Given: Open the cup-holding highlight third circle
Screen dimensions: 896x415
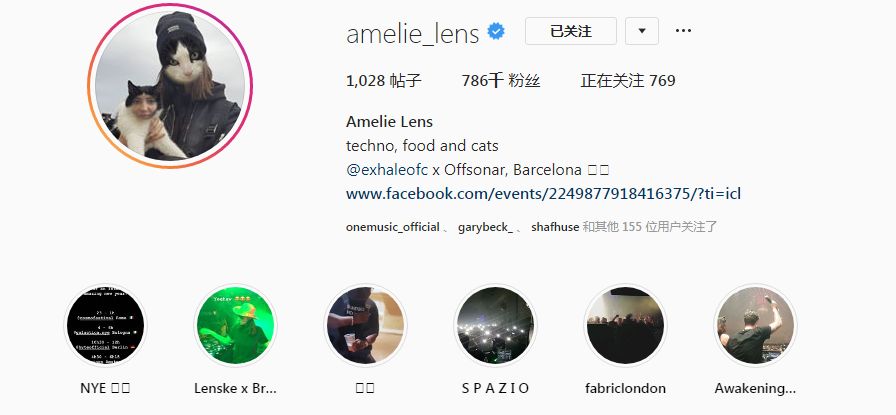Looking at the screenshot, I should (x=365, y=325).
